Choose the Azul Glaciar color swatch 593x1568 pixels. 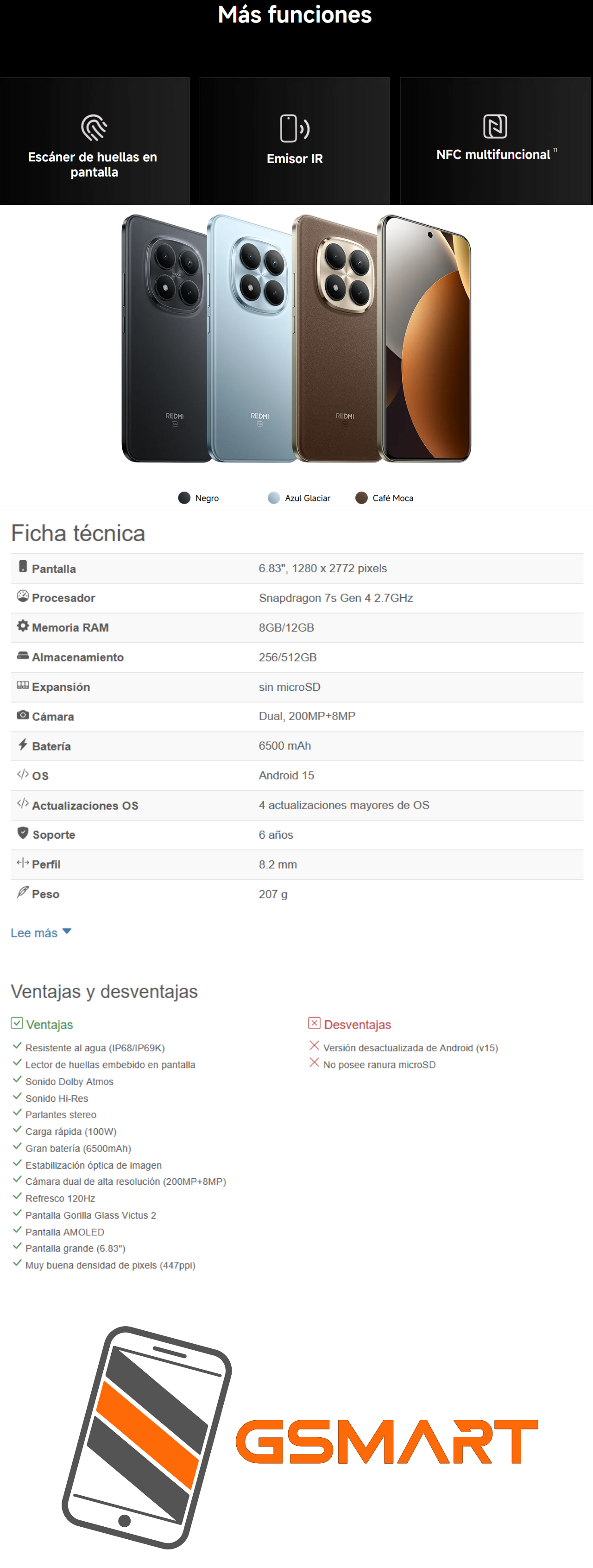coord(274,498)
